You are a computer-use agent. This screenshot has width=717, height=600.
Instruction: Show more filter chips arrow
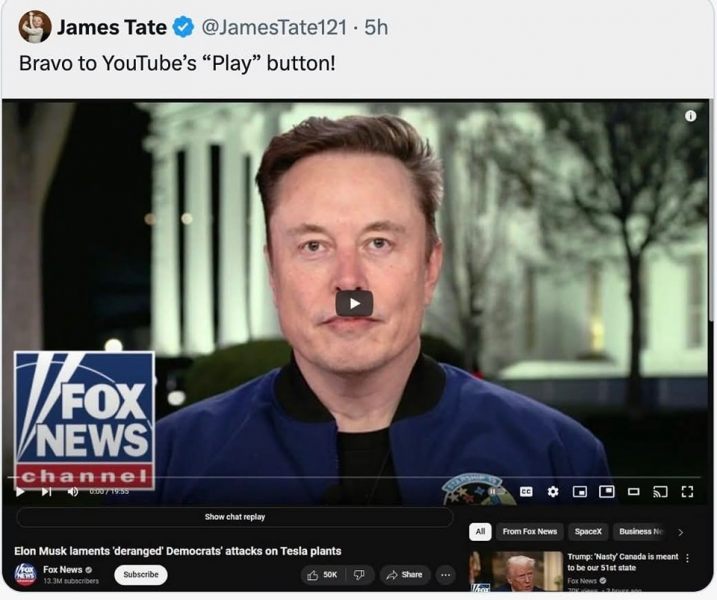click(680, 532)
